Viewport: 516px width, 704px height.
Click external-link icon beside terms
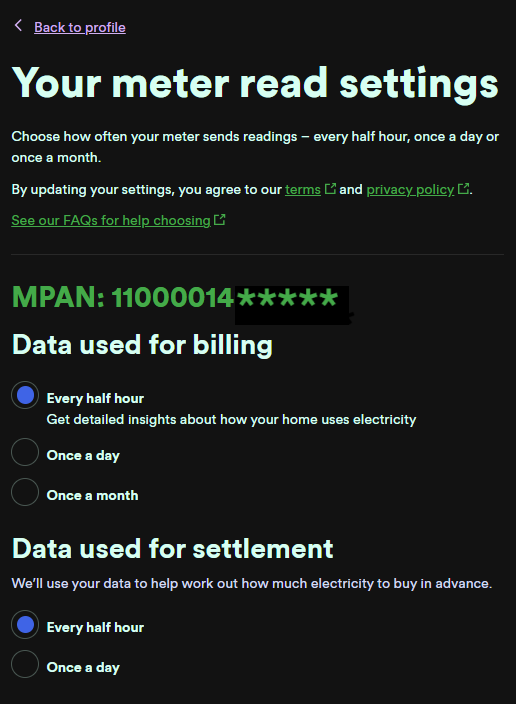coord(330,189)
